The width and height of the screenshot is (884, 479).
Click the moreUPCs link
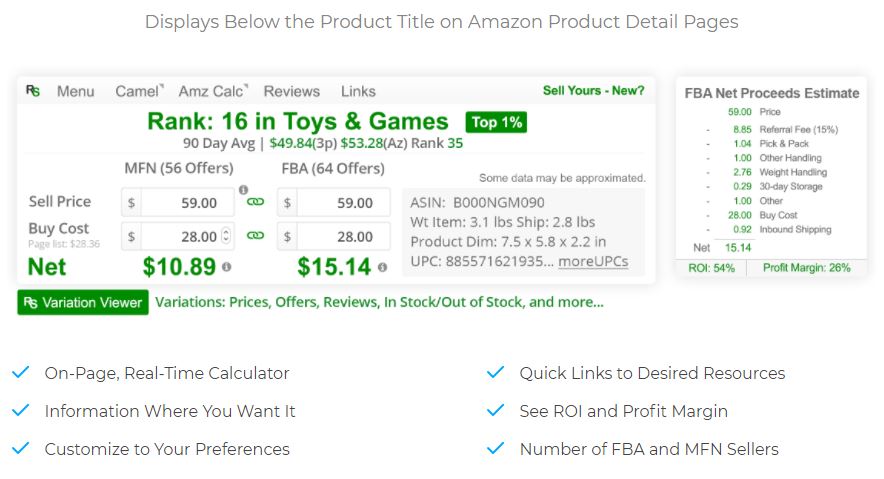[593, 261]
